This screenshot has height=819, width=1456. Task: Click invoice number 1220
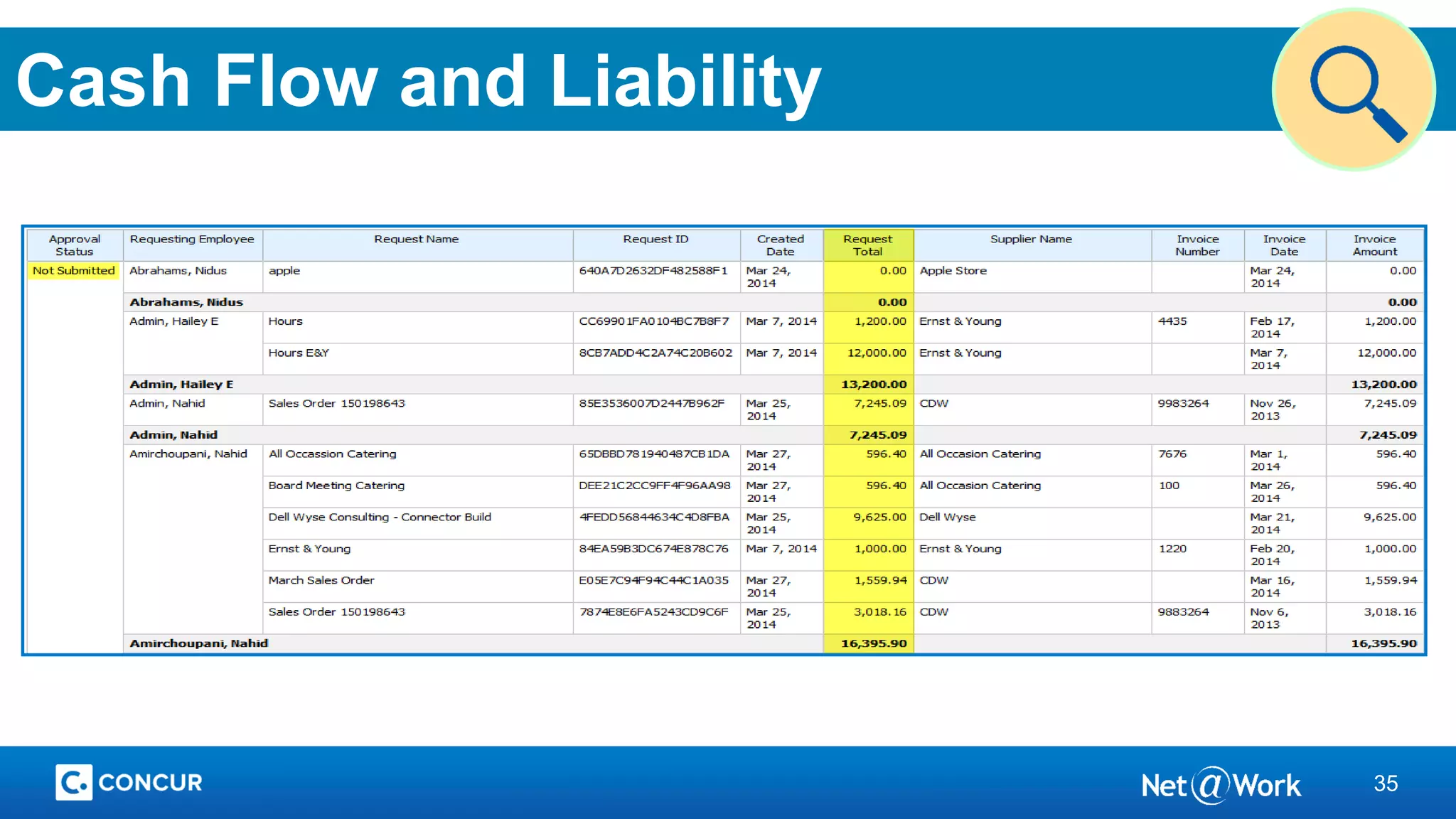coord(1172,549)
